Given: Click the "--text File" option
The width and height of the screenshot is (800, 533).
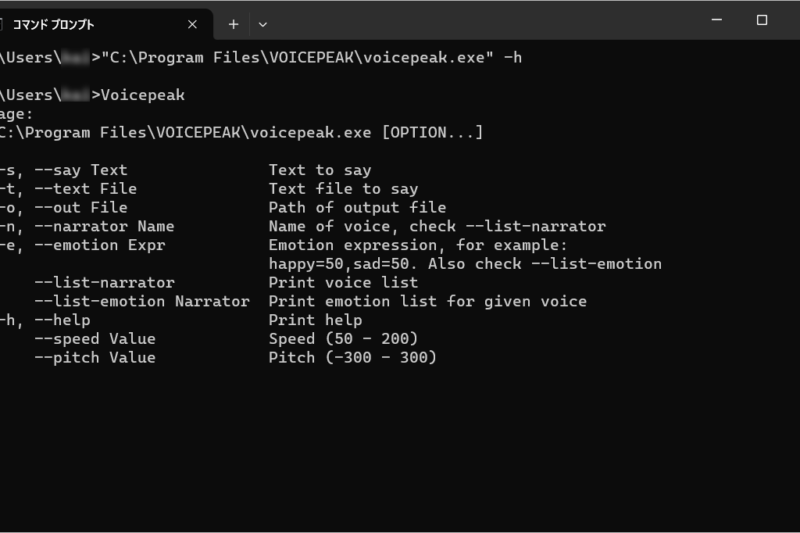Looking at the screenshot, I should pos(85,189).
